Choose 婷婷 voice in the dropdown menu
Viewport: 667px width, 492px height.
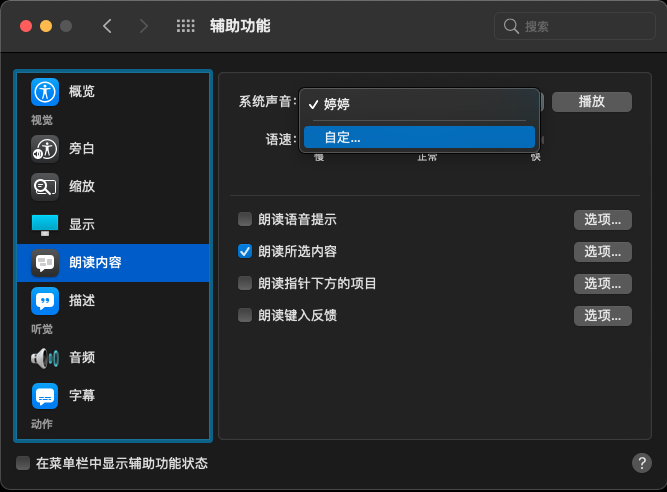[419, 104]
